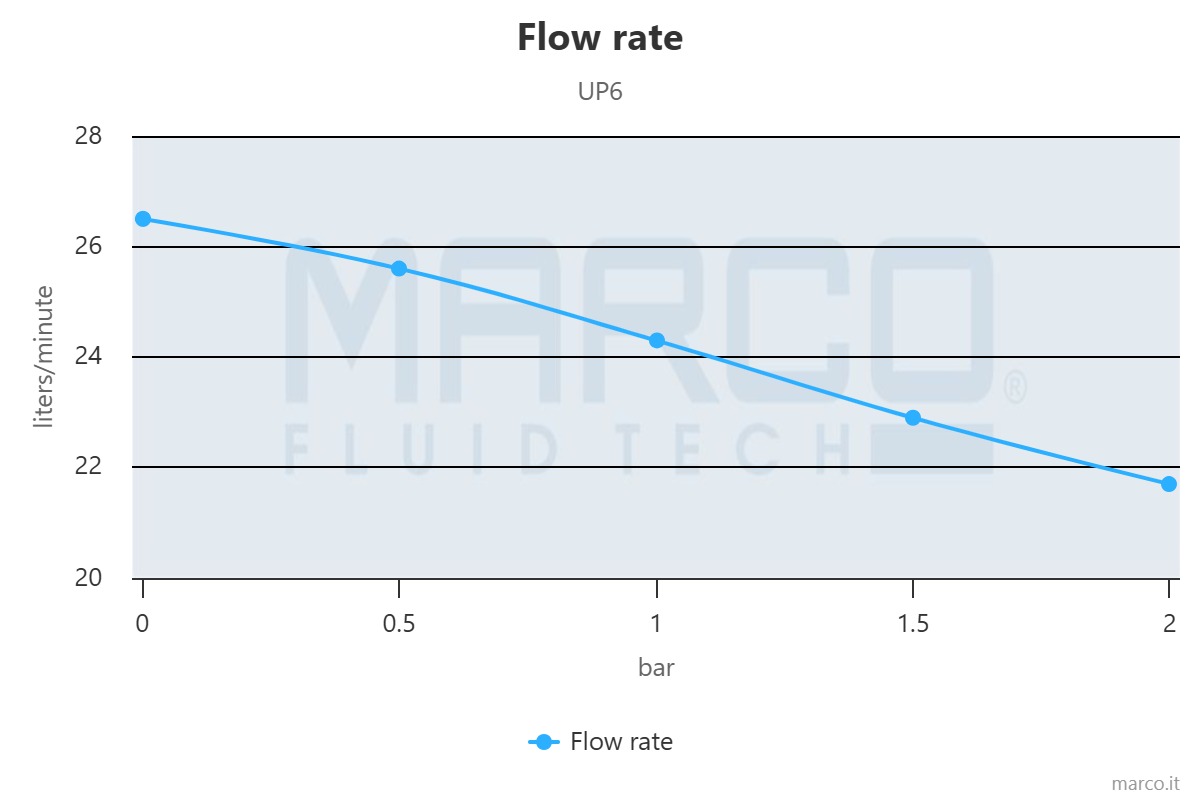Click the blue legend marker icon
1200x800 pixels.
(543, 742)
